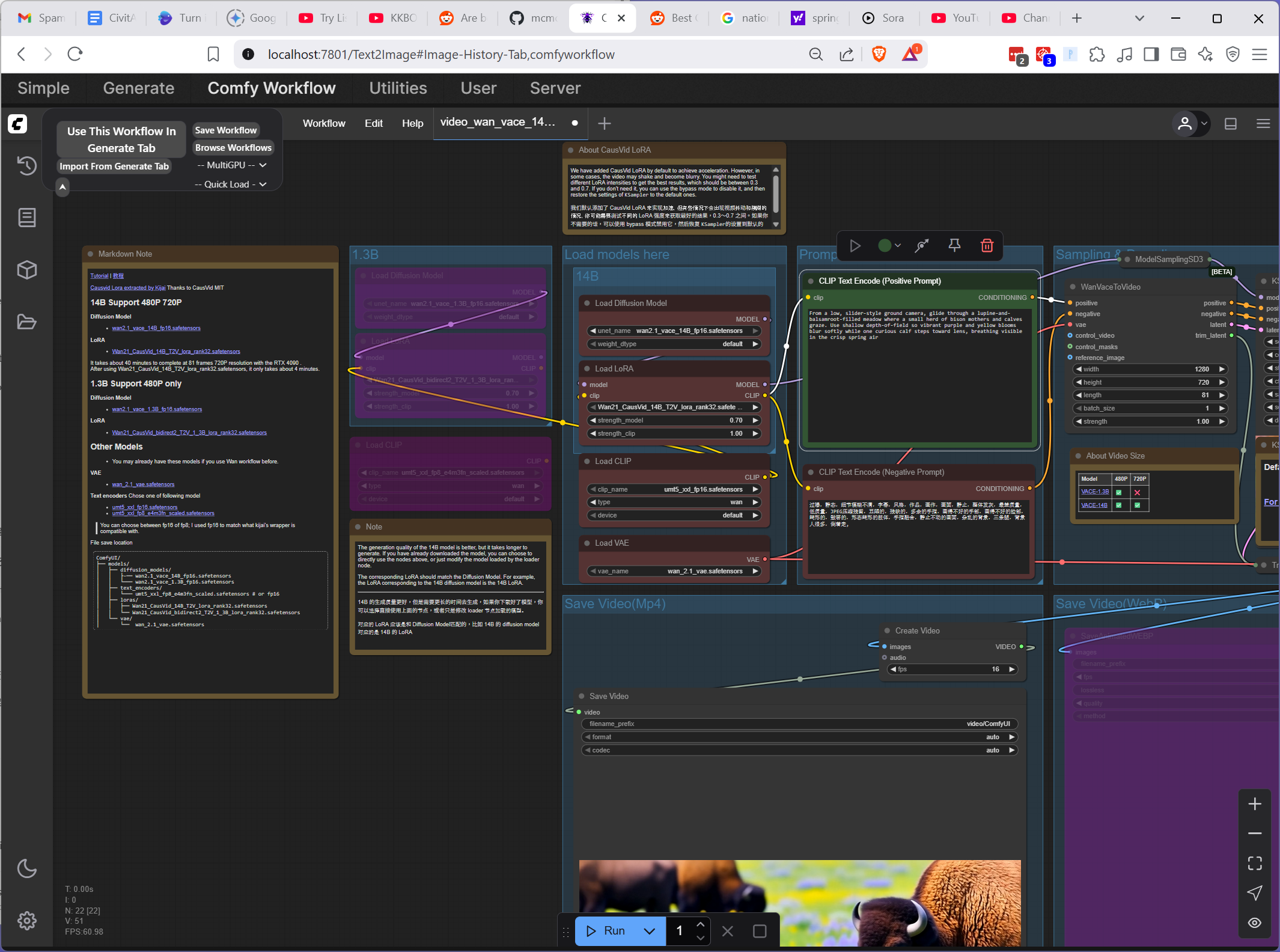
Task: Open the queue history sidebar icon
Action: pos(26,165)
